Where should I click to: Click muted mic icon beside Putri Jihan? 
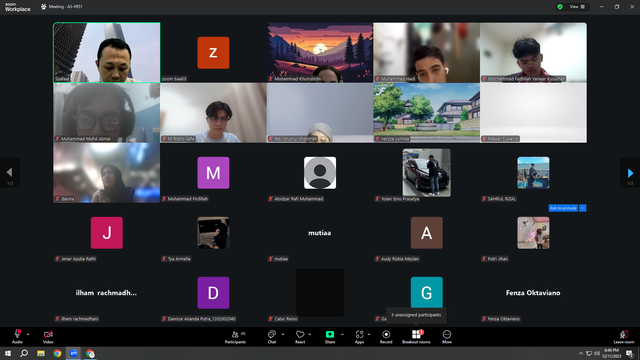pos(484,259)
